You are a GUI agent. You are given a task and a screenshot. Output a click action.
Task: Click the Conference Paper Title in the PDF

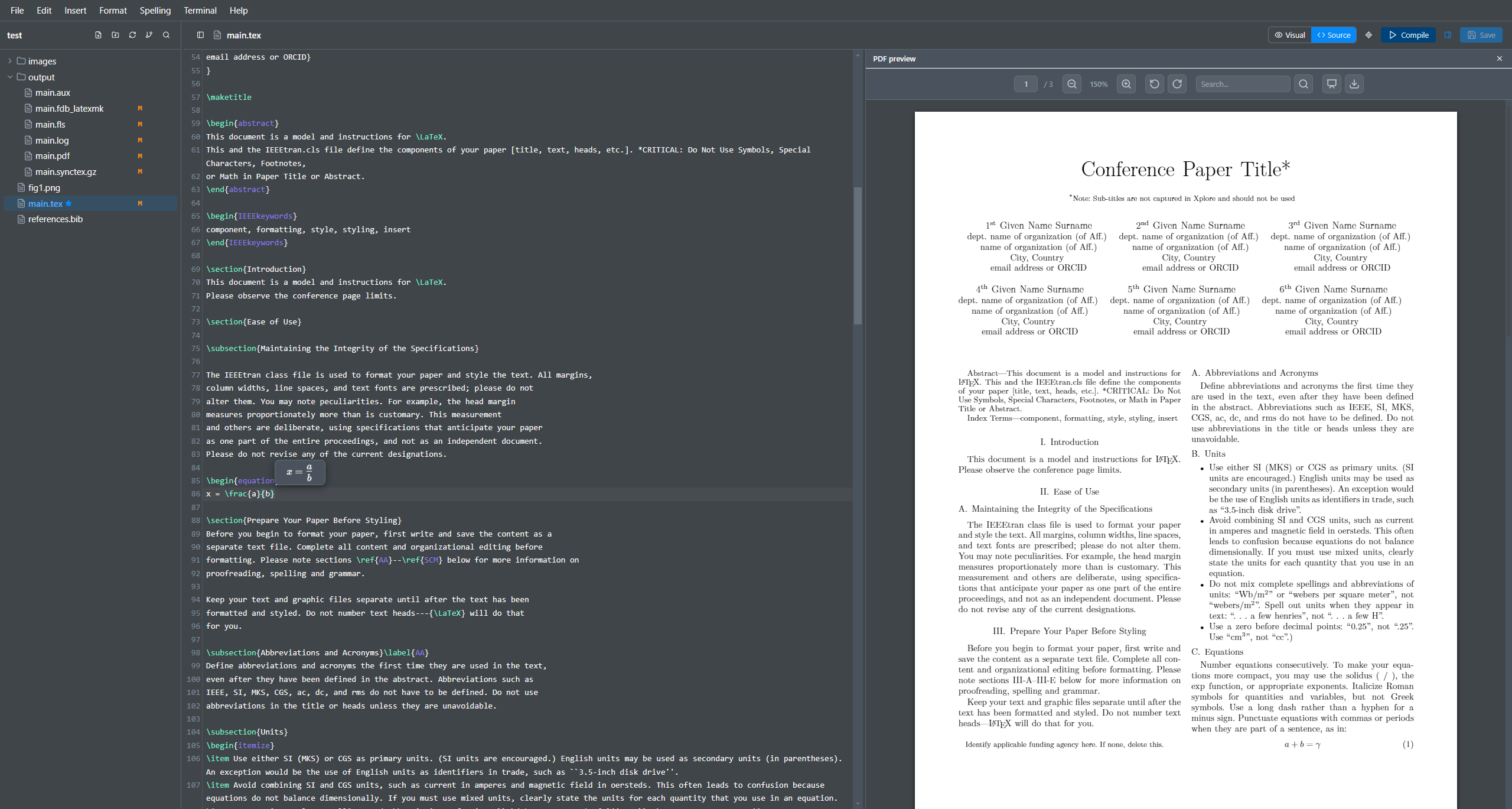click(x=1185, y=169)
